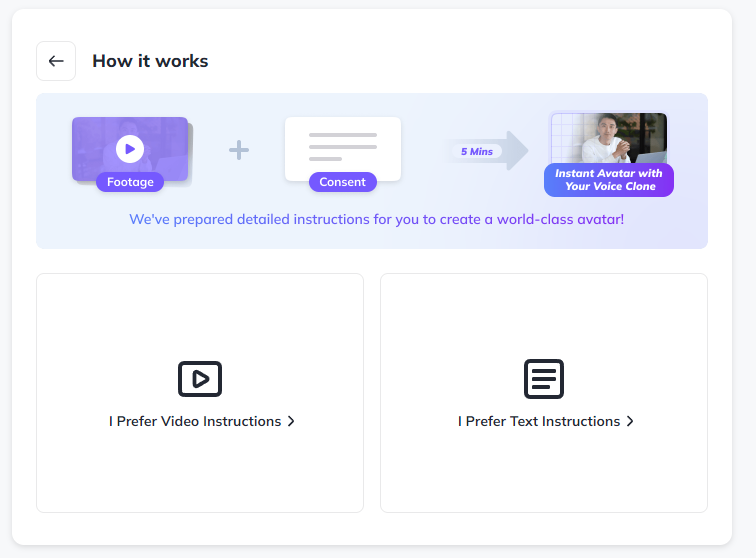Click the Consent document illustration

343,149
